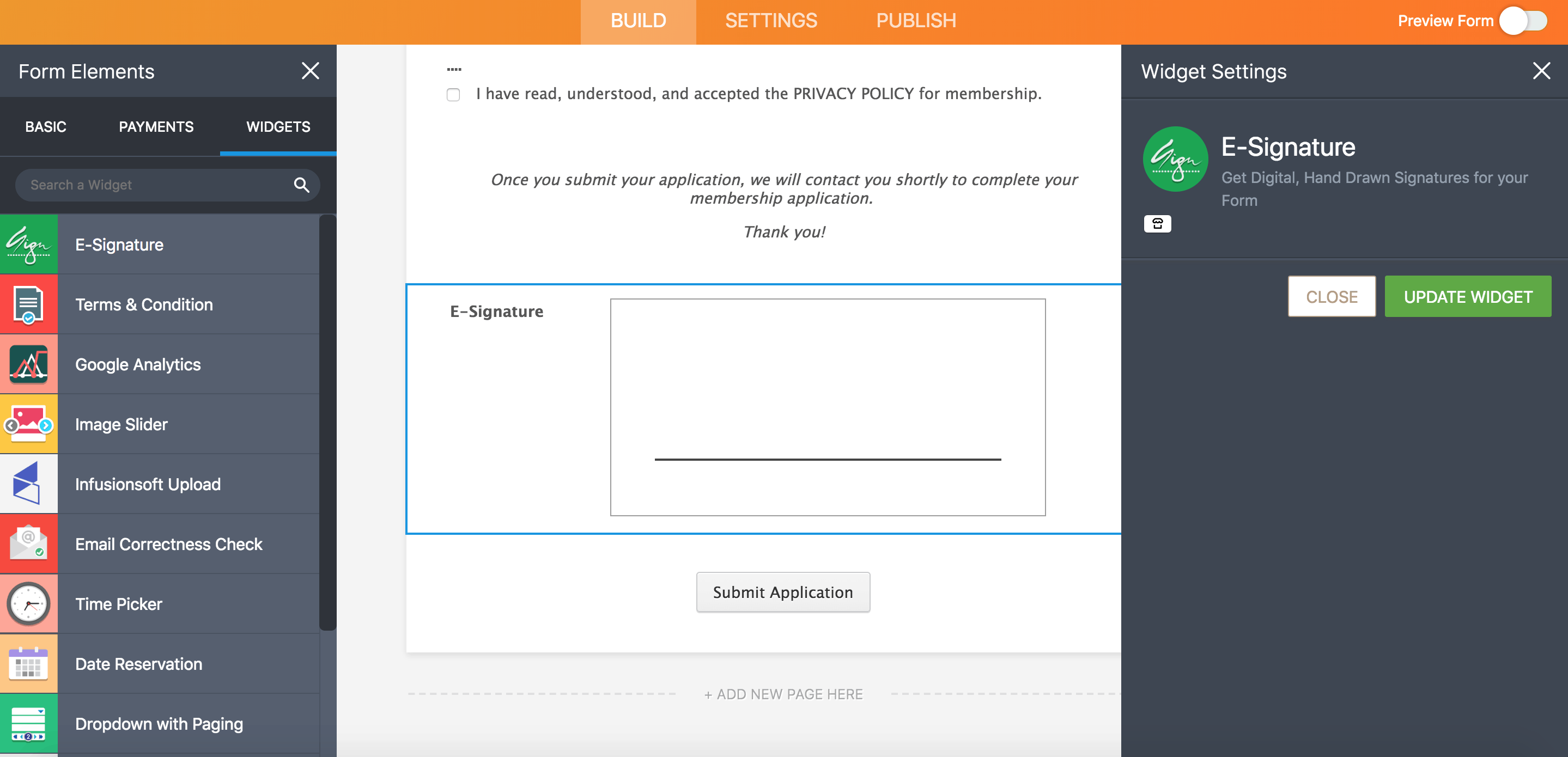Viewport: 1568px width, 757px height.
Task: Click the Submit Application button
Action: pos(783,592)
